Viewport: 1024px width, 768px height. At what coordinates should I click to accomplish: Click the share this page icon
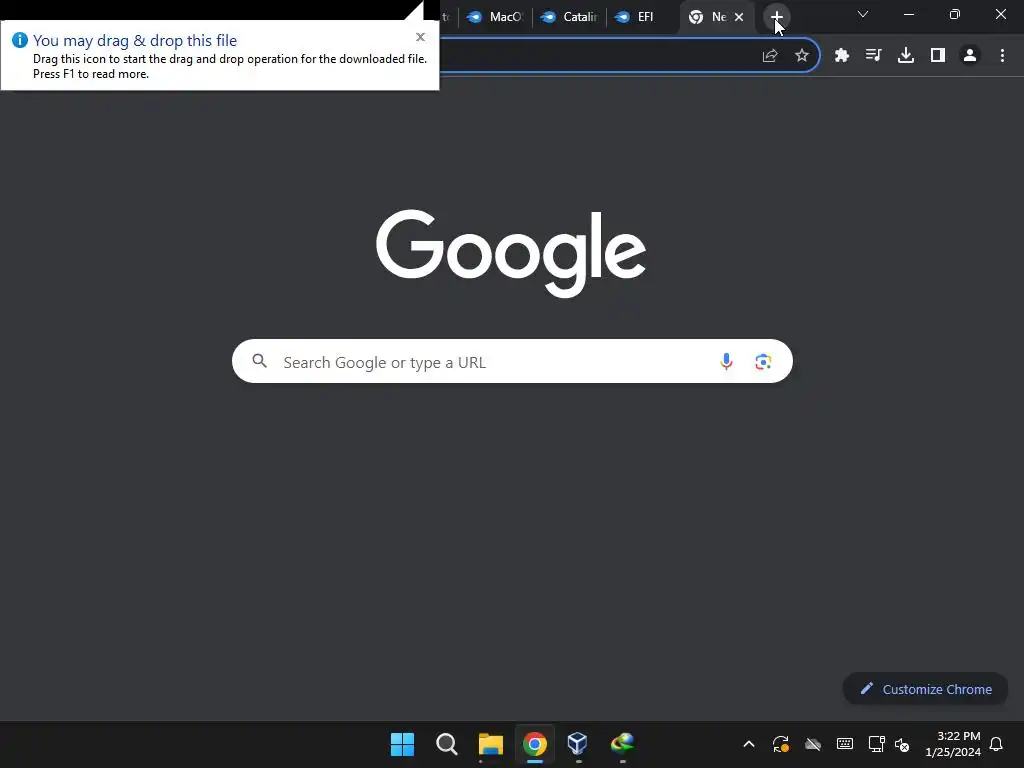[x=770, y=56]
